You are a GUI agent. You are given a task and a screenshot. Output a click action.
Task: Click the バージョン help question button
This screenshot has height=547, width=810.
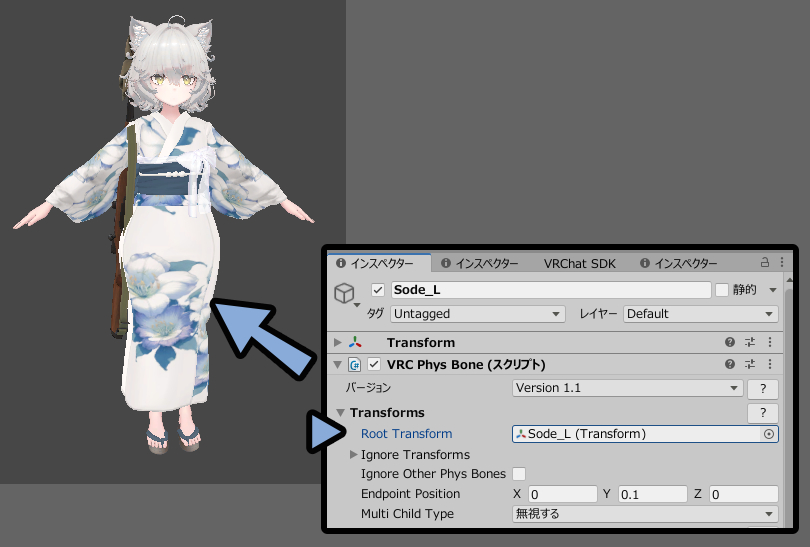click(762, 388)
